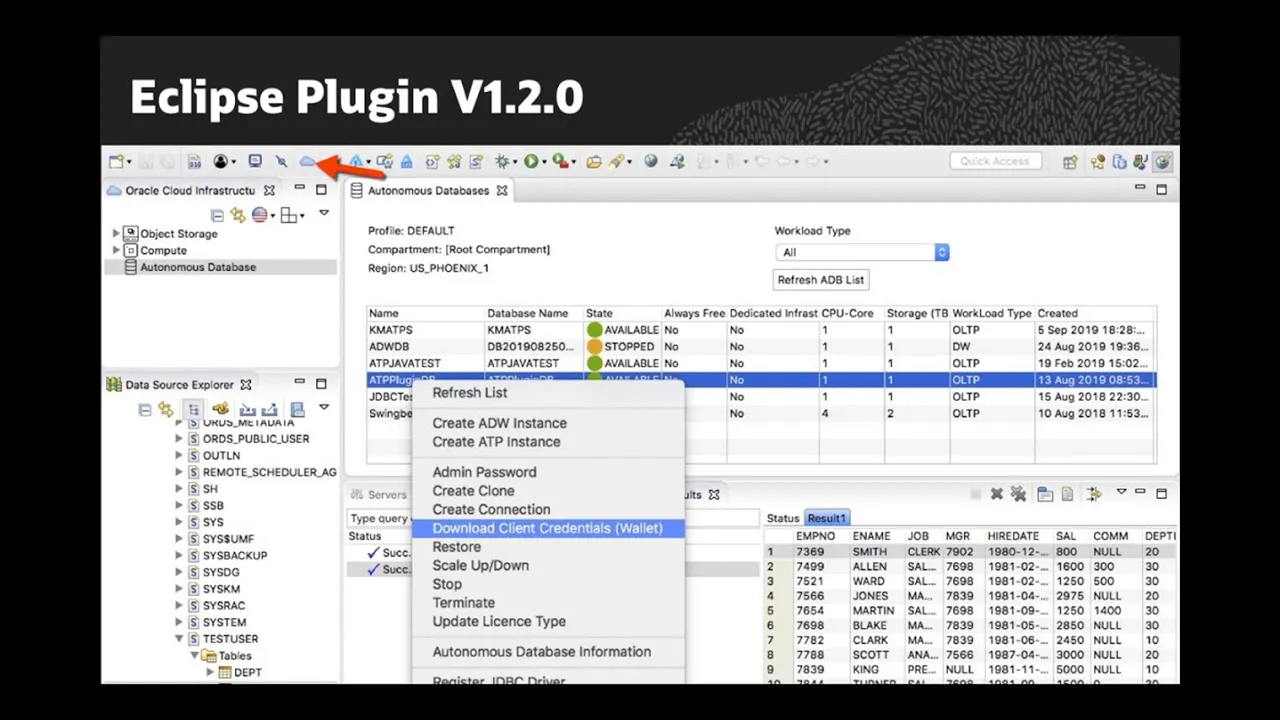Select the ADWDB row in the database table
1280x720 pixels.
(x=761, y=346)
